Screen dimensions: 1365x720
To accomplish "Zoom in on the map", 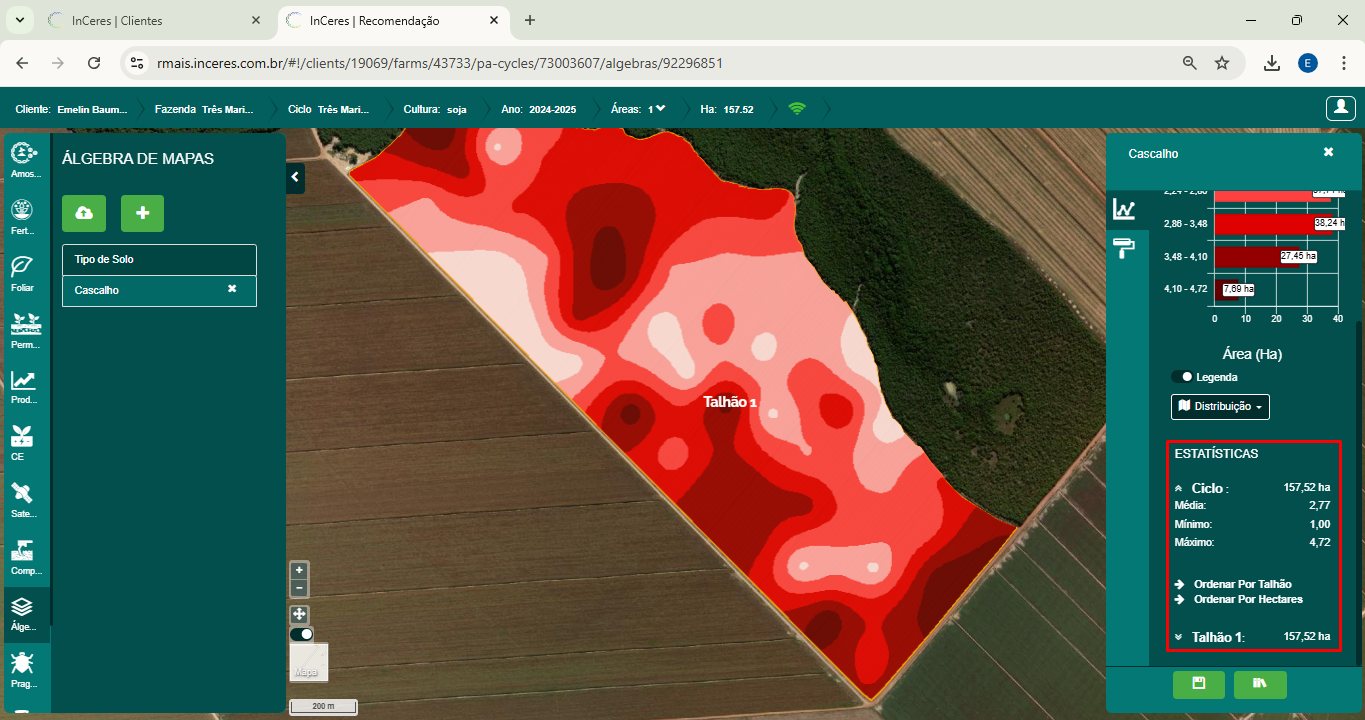I will 299,570.
